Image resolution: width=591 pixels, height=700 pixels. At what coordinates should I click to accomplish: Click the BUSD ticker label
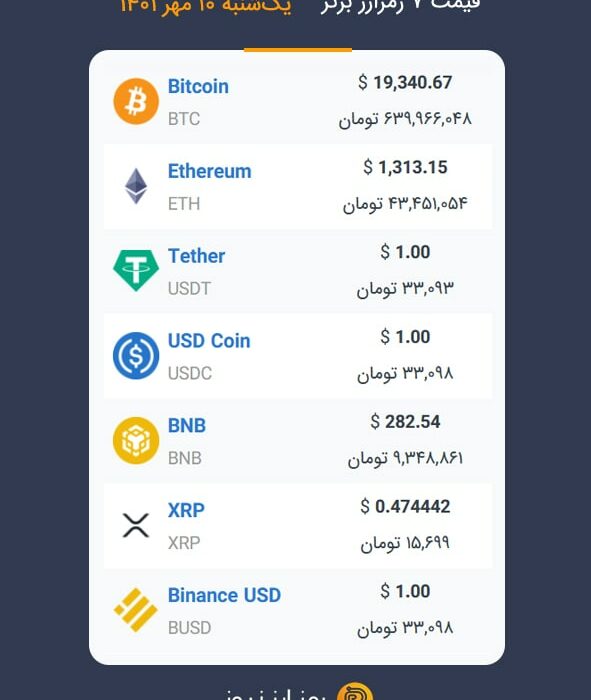(x=189, y=628)
